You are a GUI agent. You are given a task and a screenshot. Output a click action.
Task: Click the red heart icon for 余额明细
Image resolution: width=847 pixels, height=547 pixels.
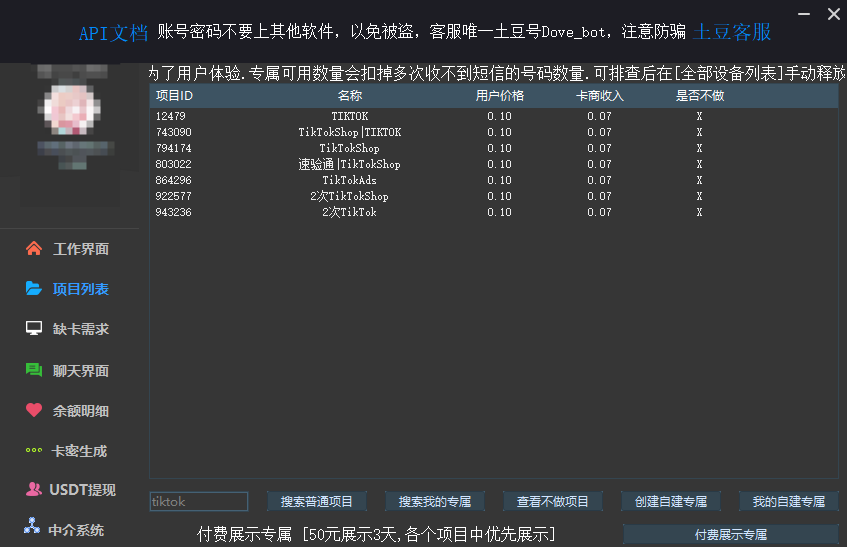33,410
